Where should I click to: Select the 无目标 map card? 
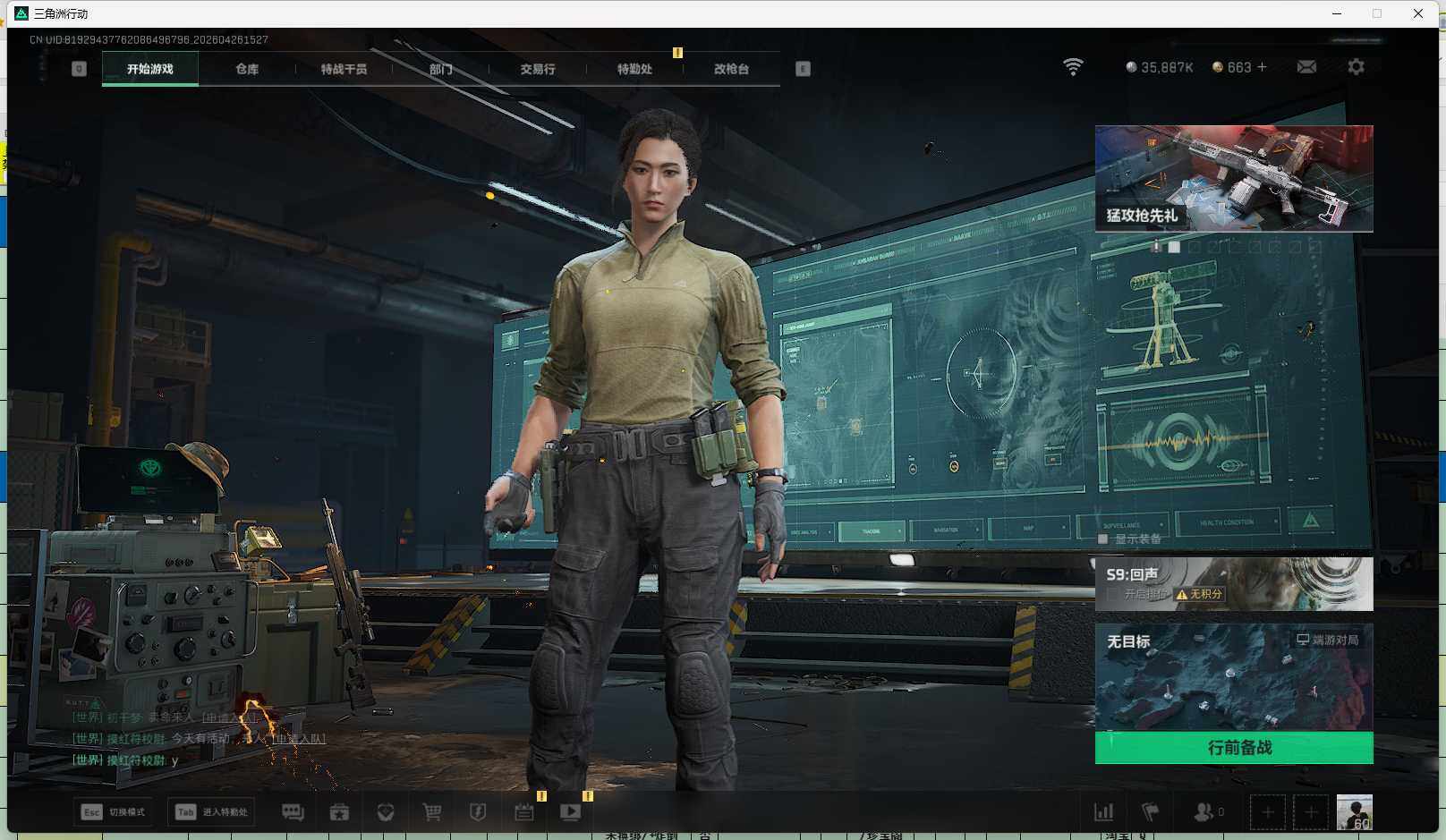point(1234,678)
